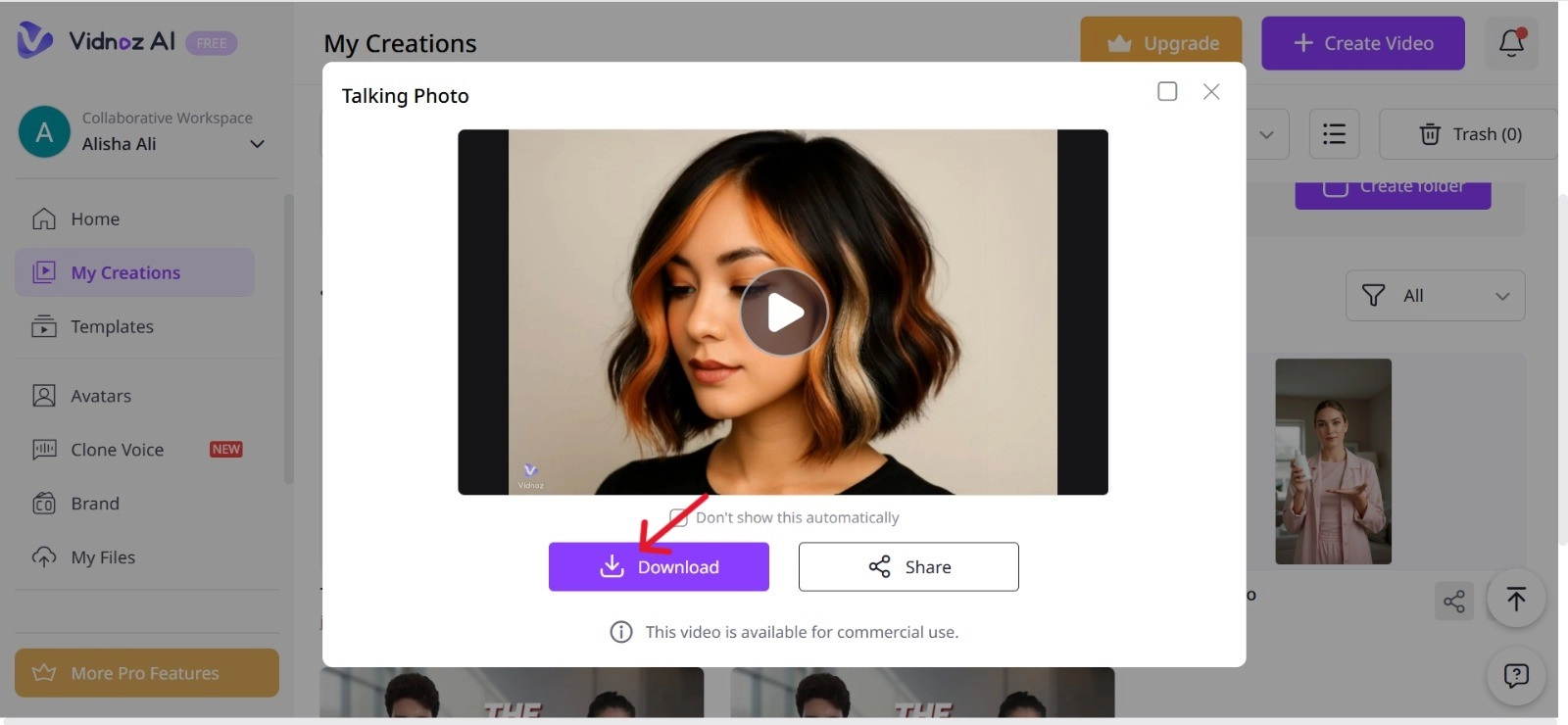
Task: Open the woman in pink thumbnail
Action: click(x=1333, y=461)
